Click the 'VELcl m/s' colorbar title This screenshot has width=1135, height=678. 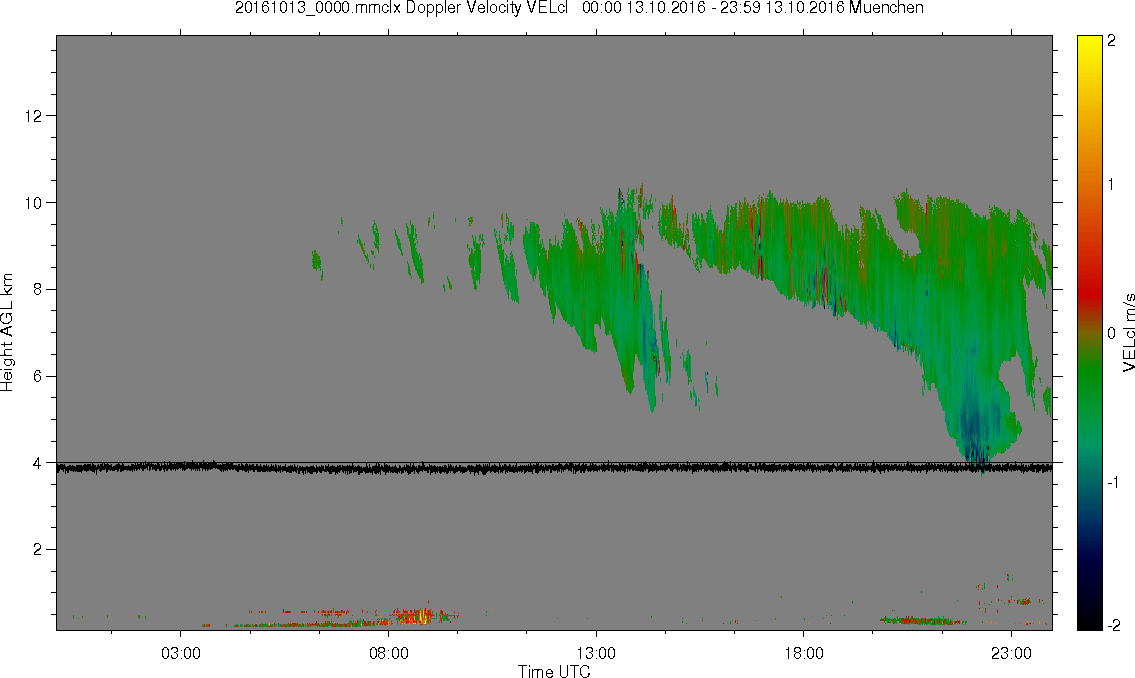point(1128,333)
